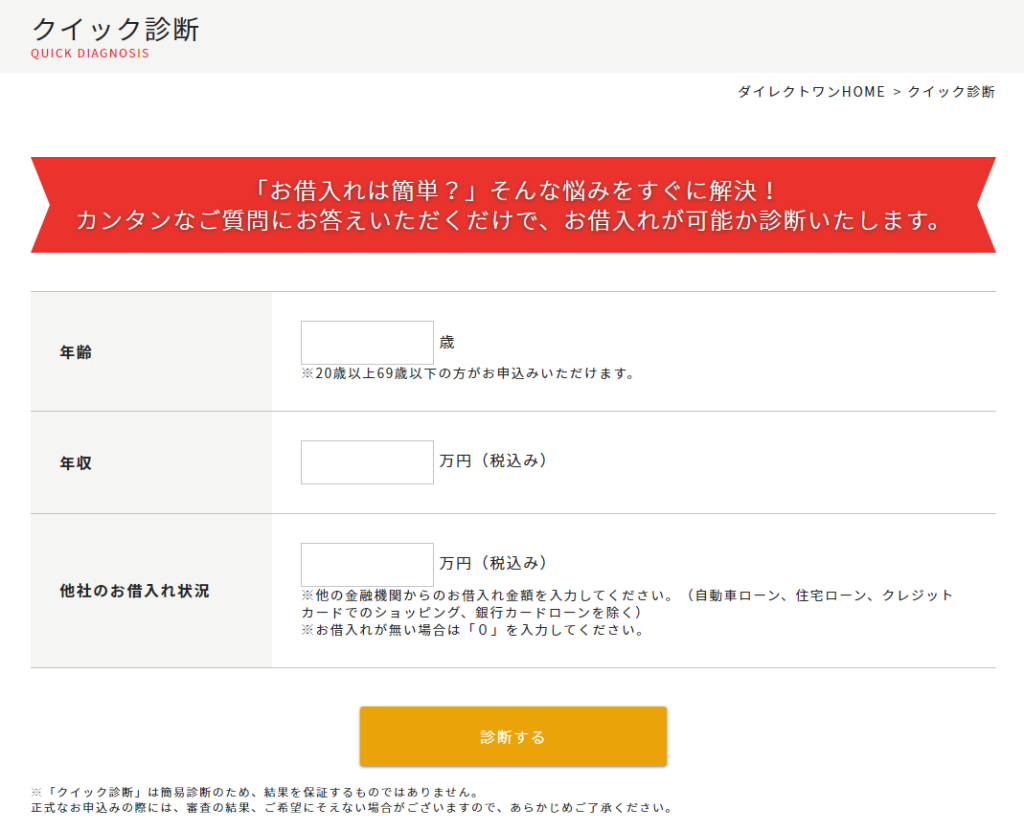
Task: Click the bottom 「クイック診断」 disclaimer text
Action: 255,793
